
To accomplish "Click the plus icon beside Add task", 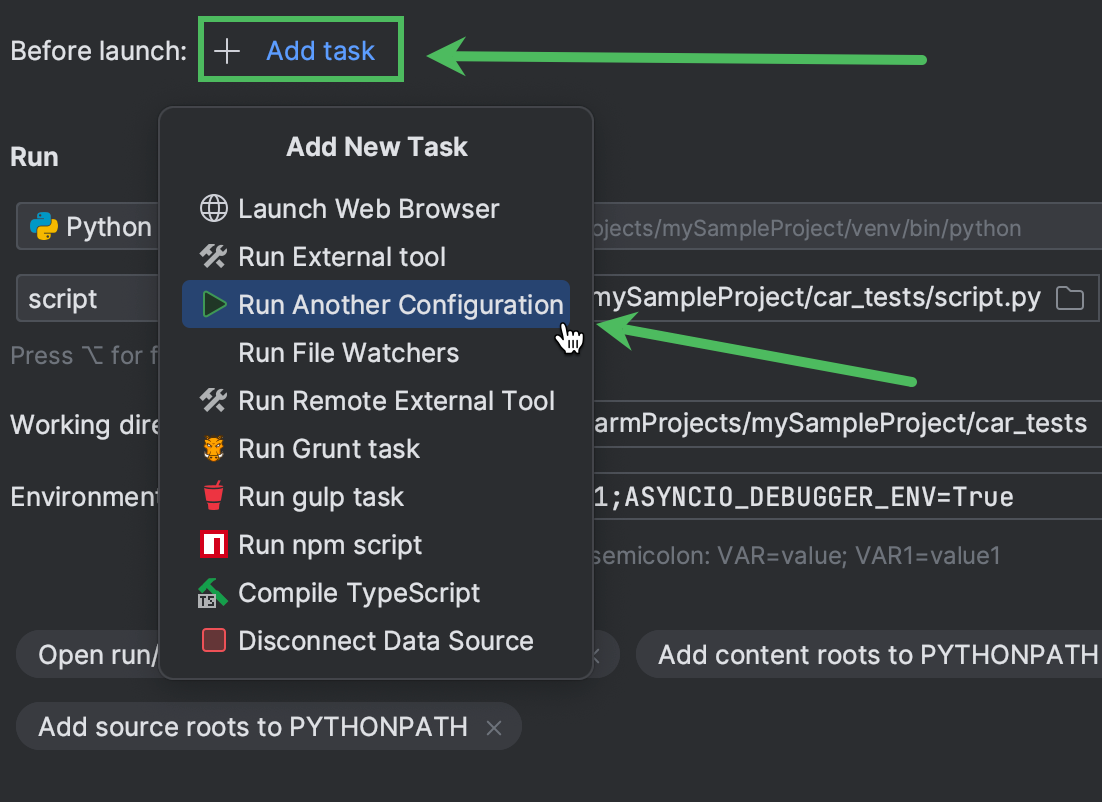I will point(228,51).
